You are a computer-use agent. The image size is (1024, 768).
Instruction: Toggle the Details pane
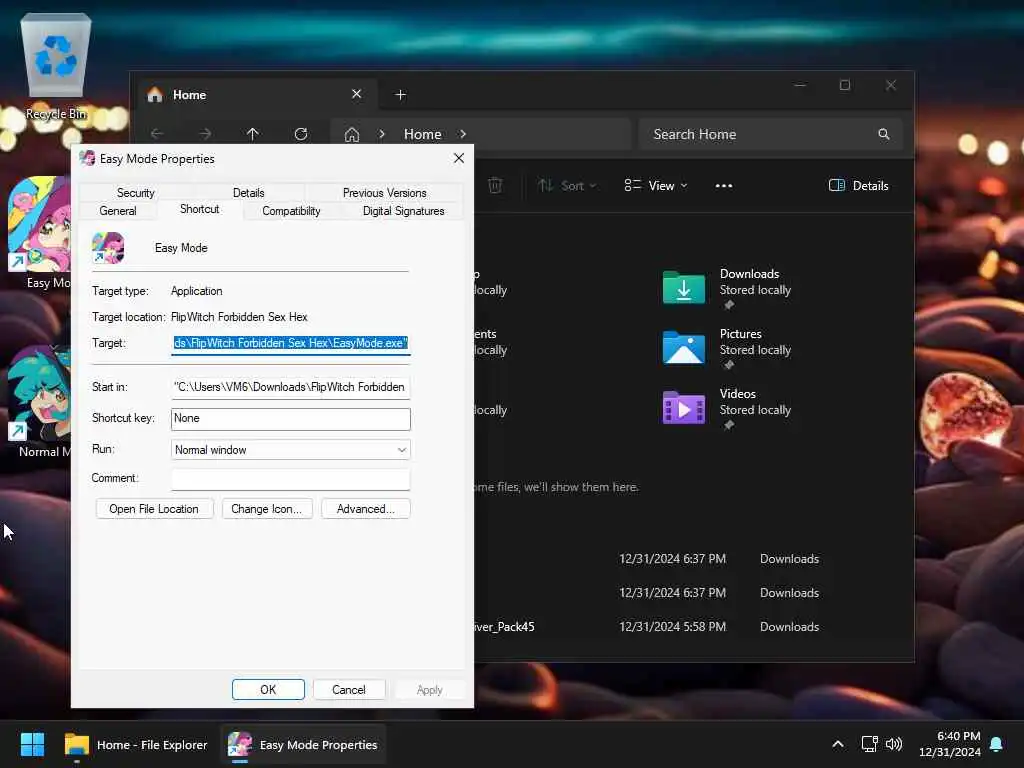858,185
